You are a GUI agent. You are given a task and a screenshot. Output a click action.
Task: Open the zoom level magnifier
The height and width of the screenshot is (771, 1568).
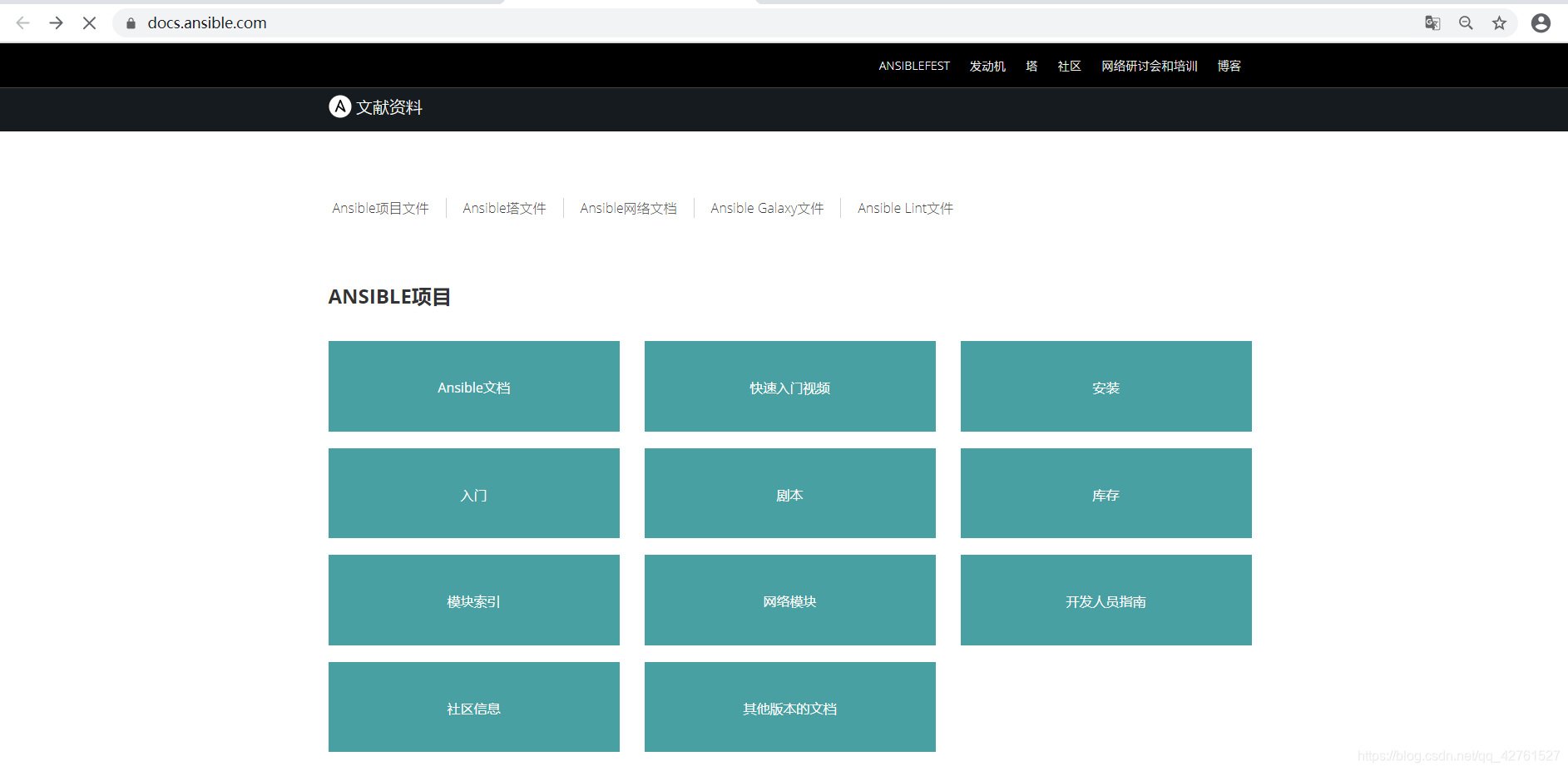click(x=1466, y=23)
